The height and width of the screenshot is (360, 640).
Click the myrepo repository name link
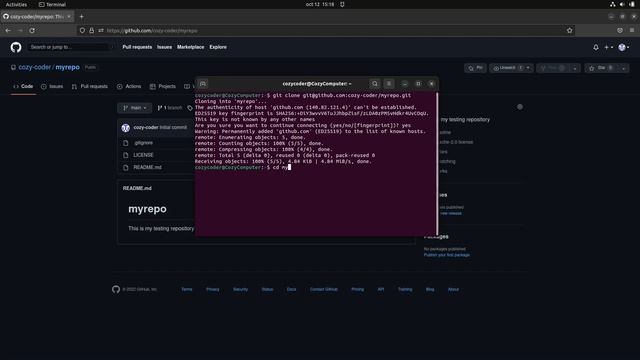68,67
